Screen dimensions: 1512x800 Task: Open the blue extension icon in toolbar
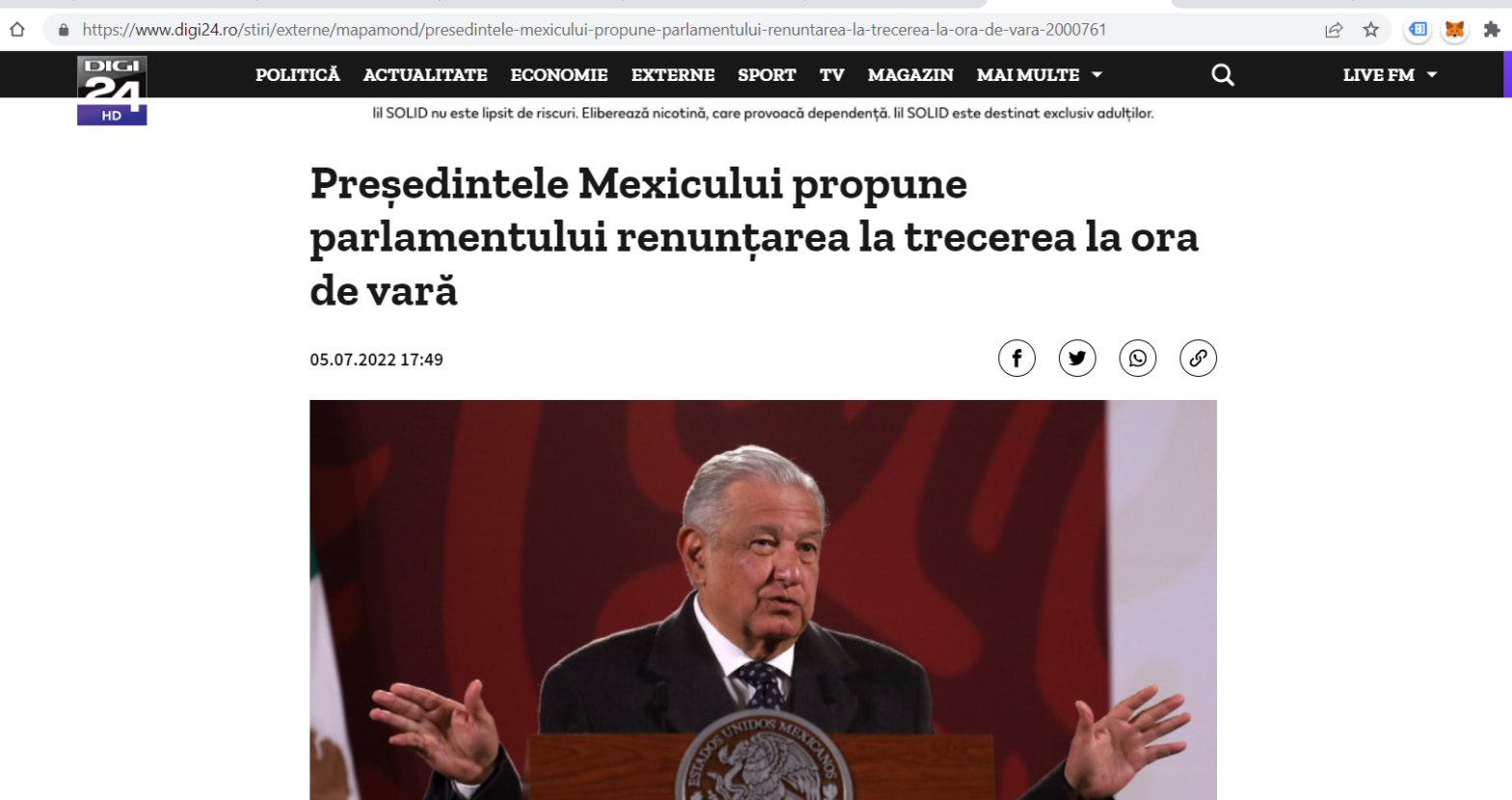click(x=1417, y=30)
